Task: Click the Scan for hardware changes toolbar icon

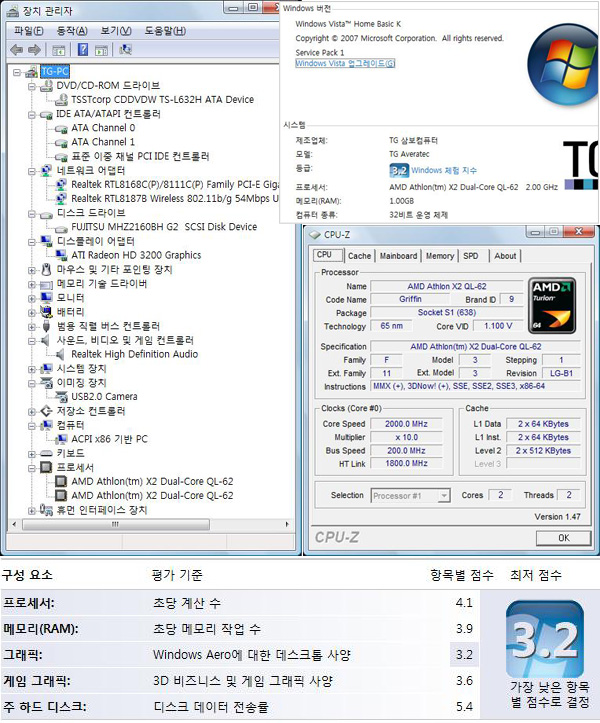Action: pos(125,49)
